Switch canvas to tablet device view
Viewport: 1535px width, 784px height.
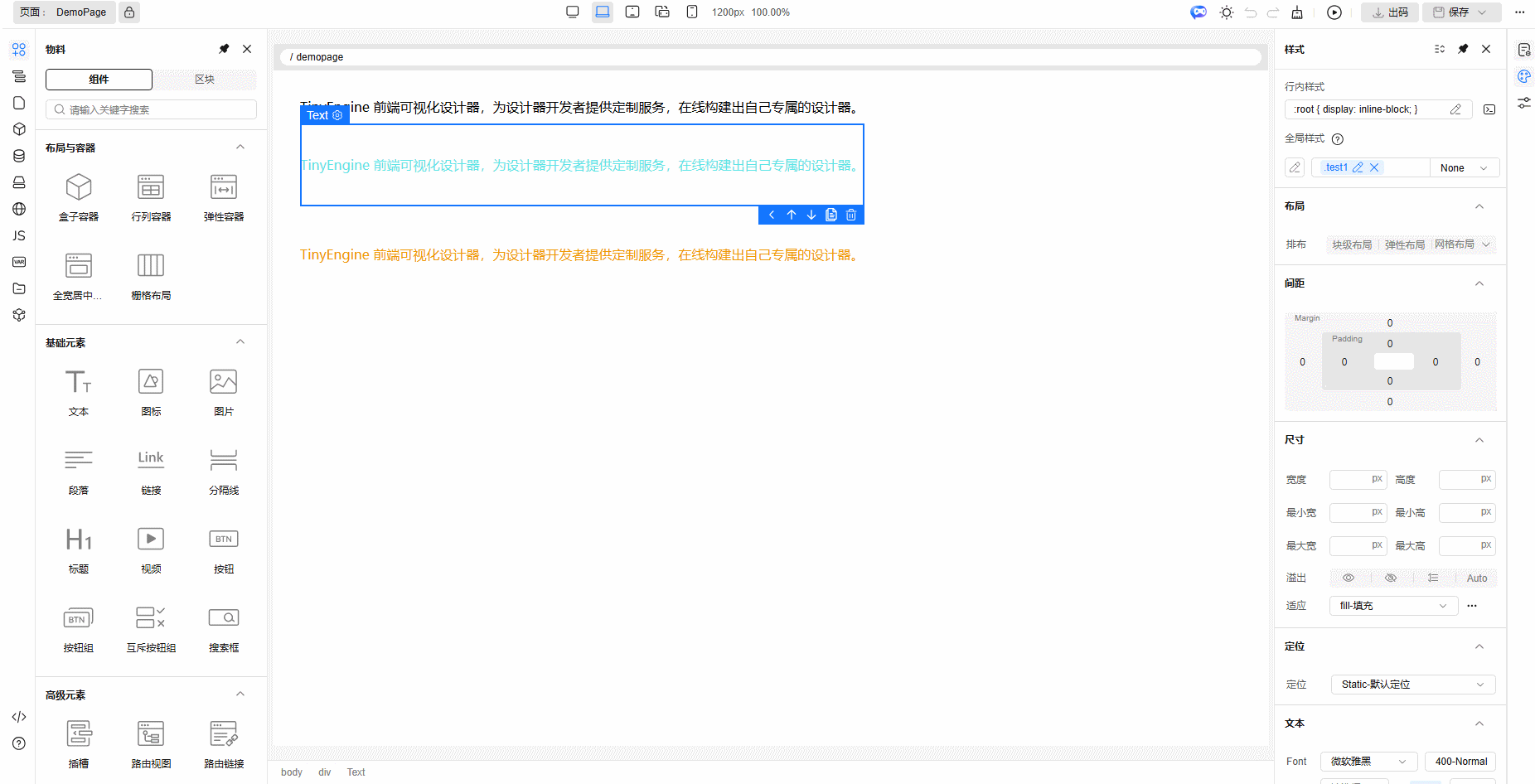pos(632,12)
